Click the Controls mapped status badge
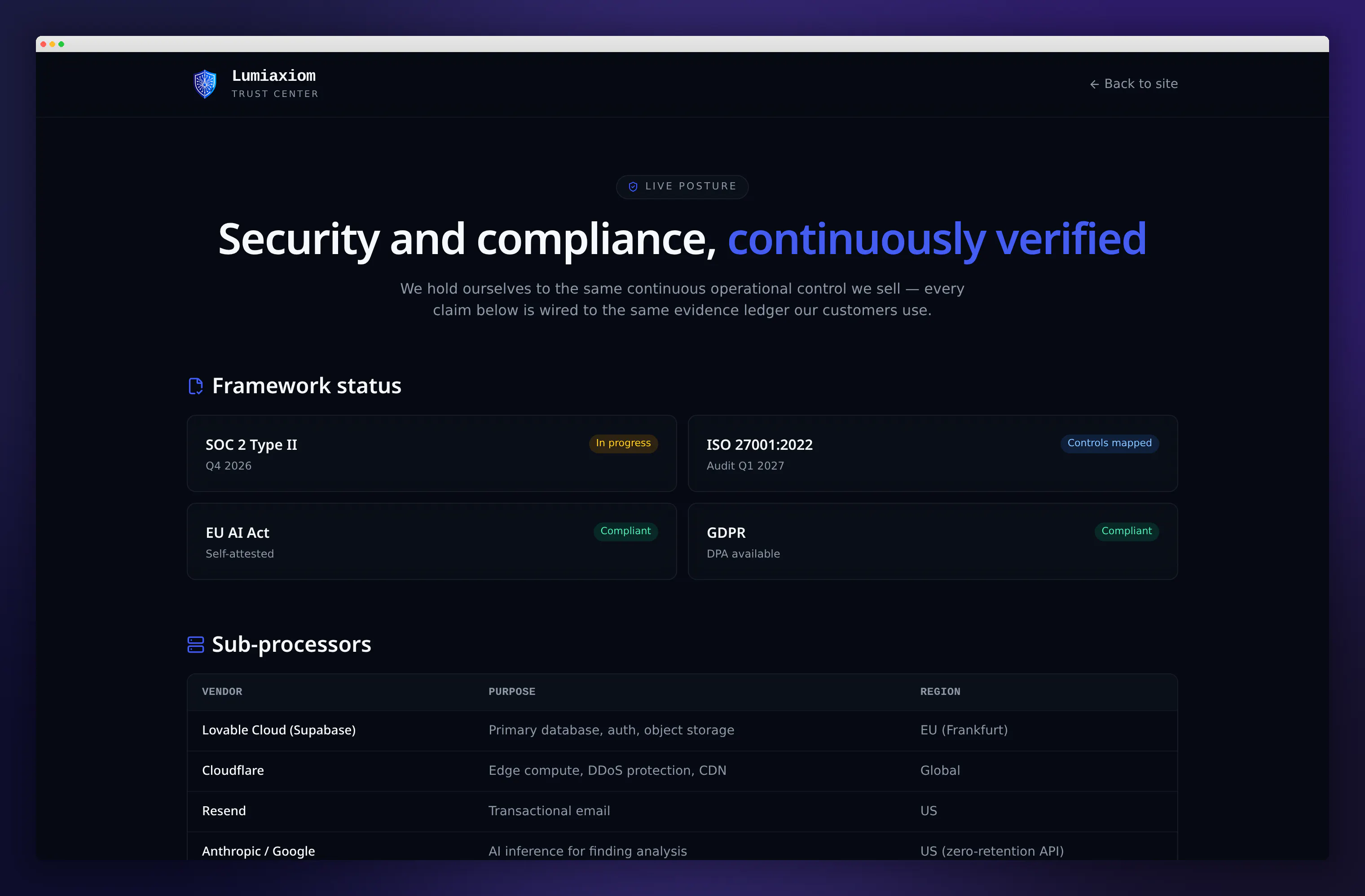The height and width of the screenshot is (896, 1365). pos(1109,443)
